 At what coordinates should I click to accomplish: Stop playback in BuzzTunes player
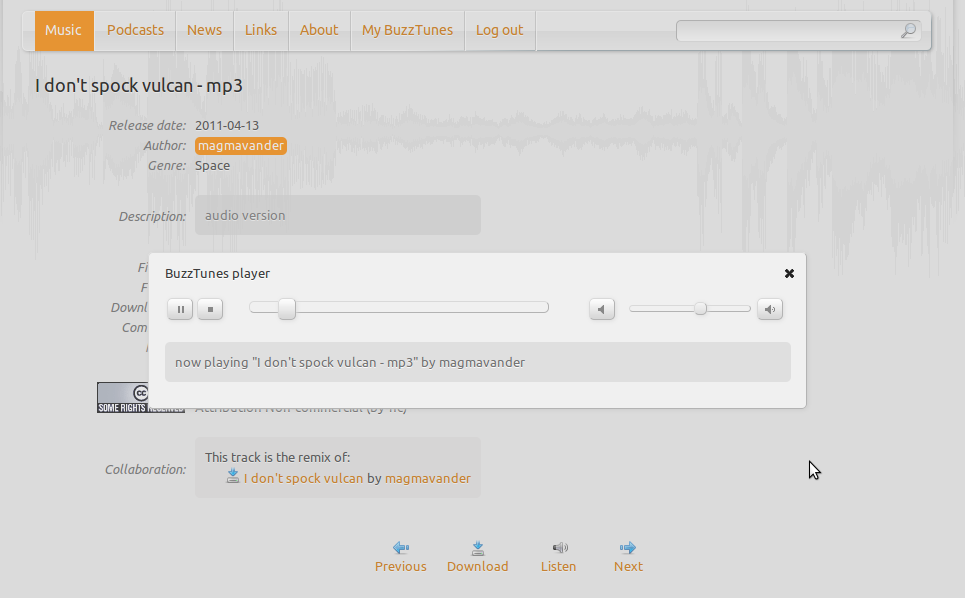pos(210,309)
